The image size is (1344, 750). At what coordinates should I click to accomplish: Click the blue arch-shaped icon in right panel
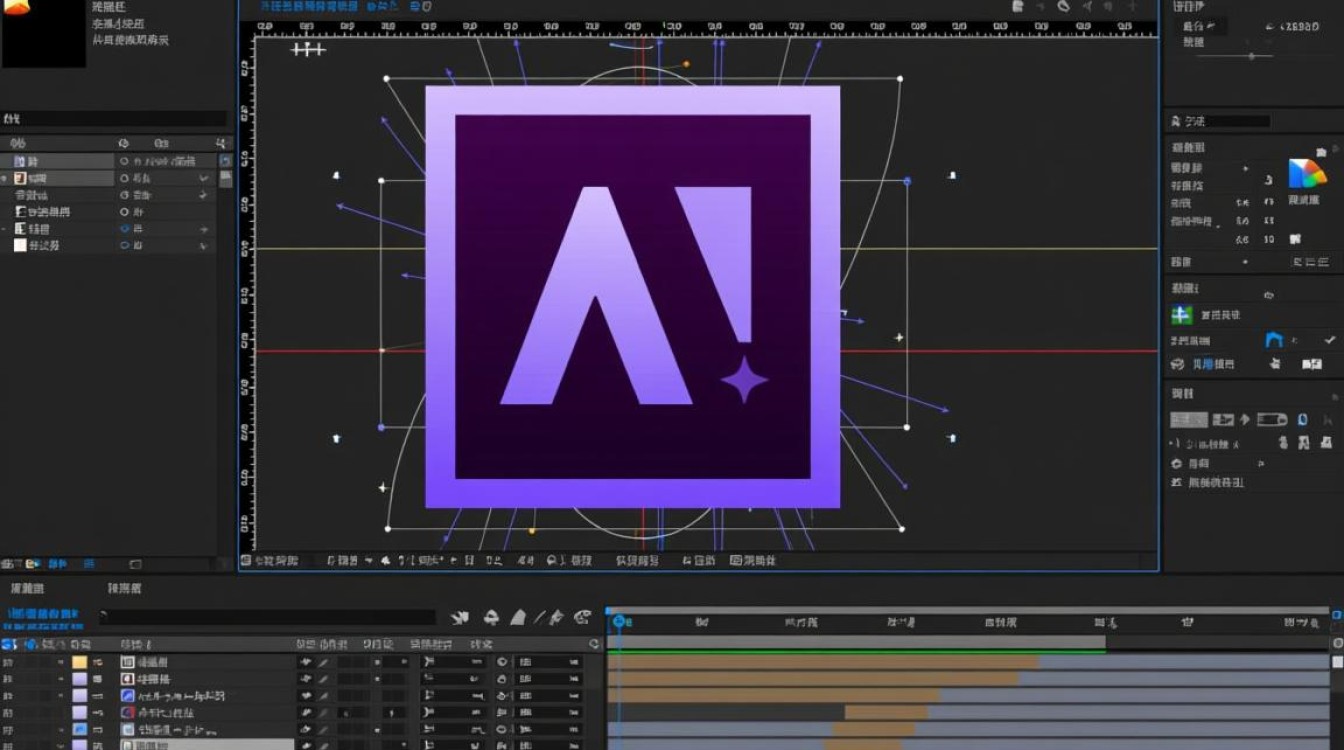click(1274, 340)
